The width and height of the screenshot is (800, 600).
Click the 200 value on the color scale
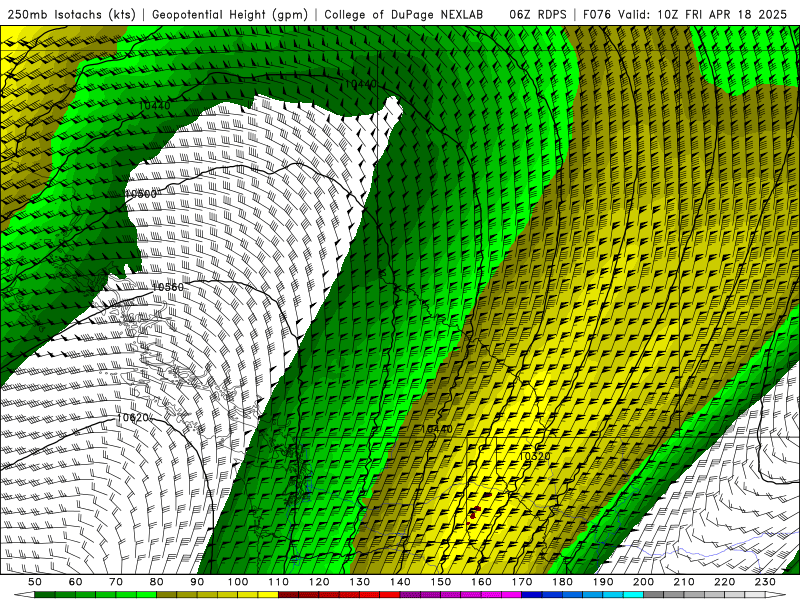pyautogui.click(x=643, y=582)
